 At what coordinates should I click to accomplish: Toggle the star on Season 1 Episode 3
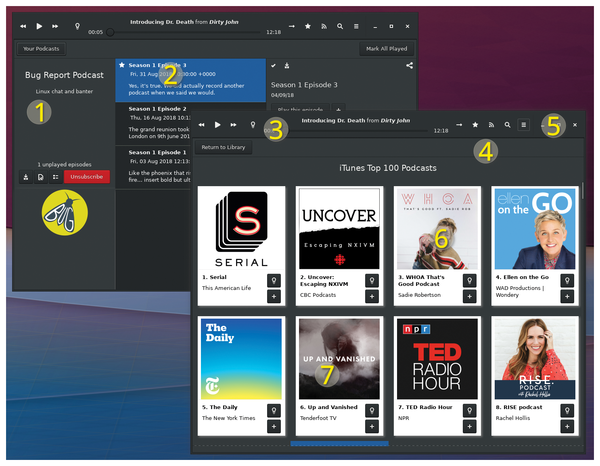click(122, 65)
